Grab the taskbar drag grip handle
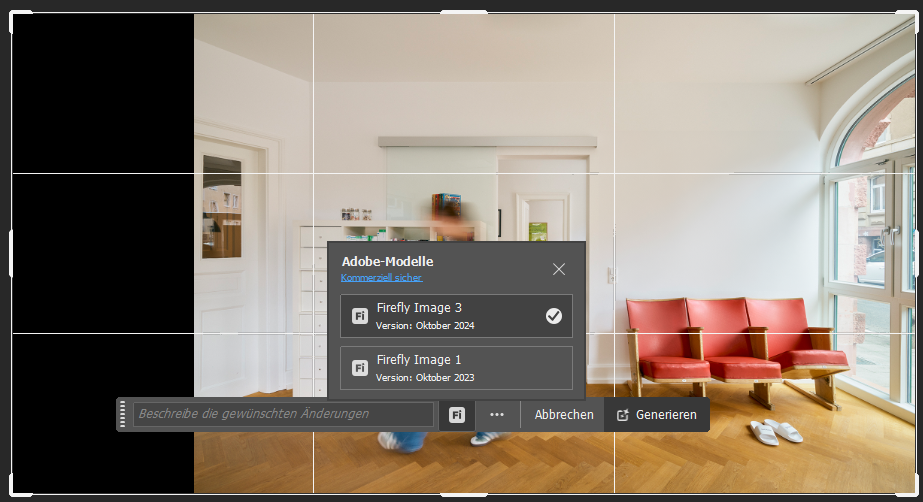The height and width of the screenshot is (502, 923). tap(123, 414)
